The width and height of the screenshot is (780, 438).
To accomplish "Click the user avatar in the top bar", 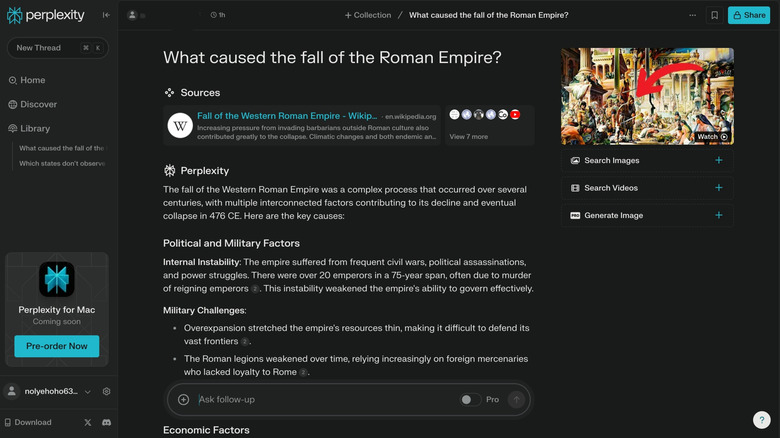I will click(x=132, y=15).
